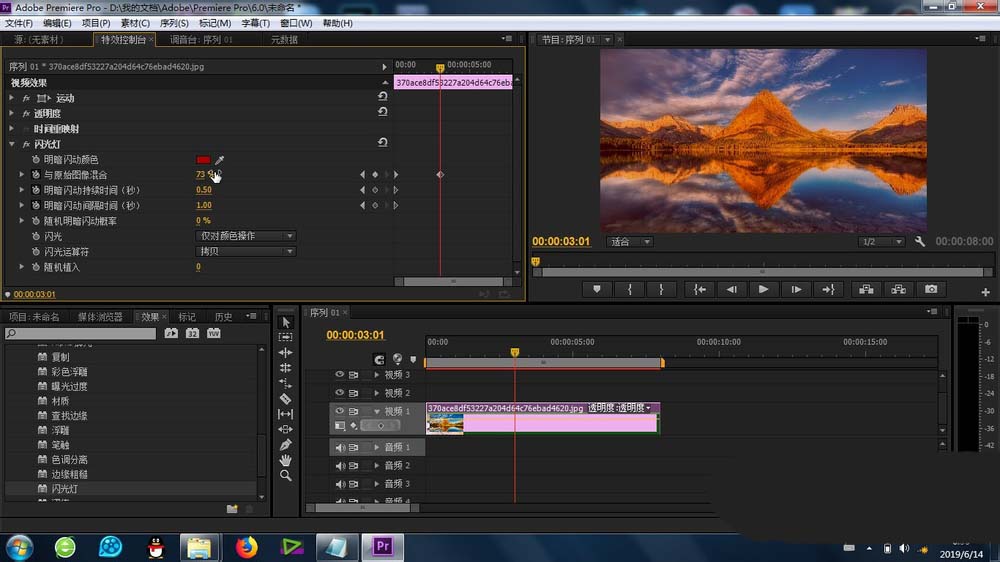The height and width of the screenshot is (562, 1000).
Task: Select the Pen tool in tools panel
Action: (285, 445)
